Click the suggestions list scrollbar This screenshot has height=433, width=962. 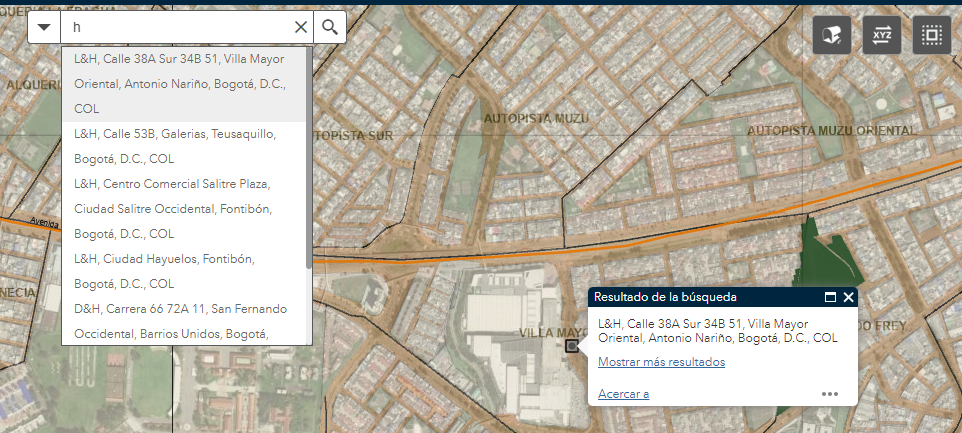click(309, 160)
